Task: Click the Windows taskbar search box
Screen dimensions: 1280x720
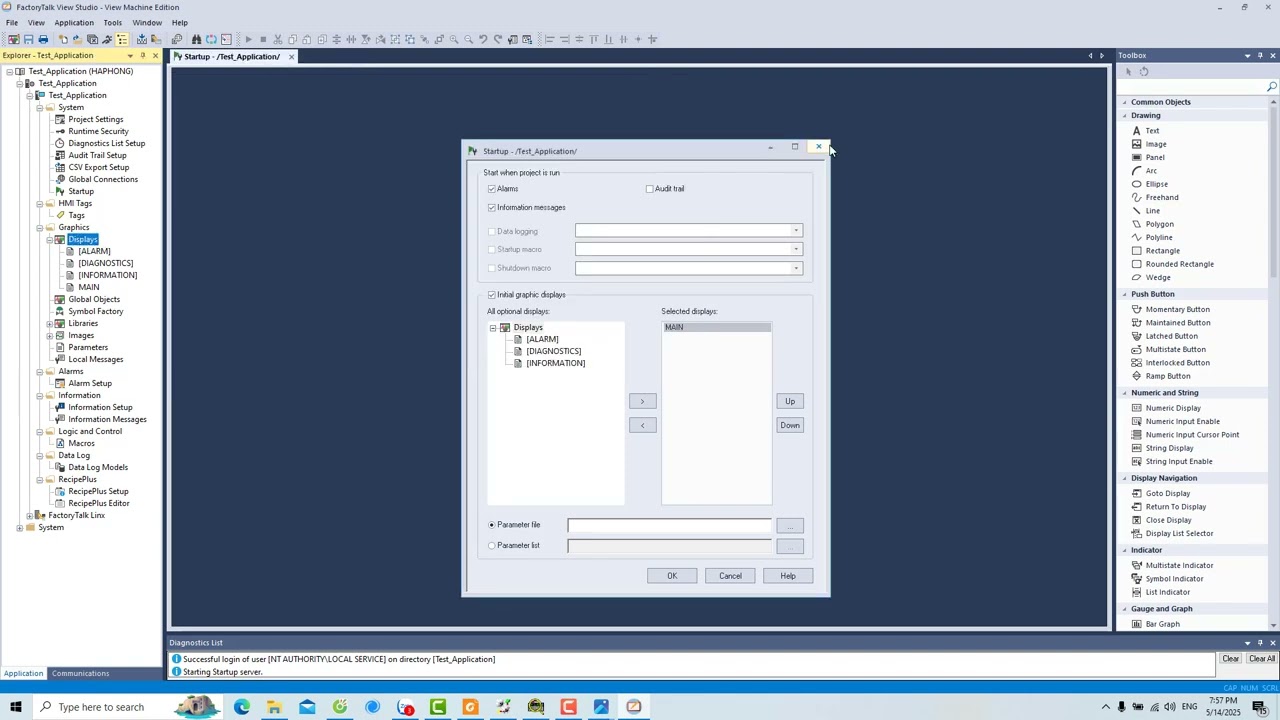Action: [101, 707]
